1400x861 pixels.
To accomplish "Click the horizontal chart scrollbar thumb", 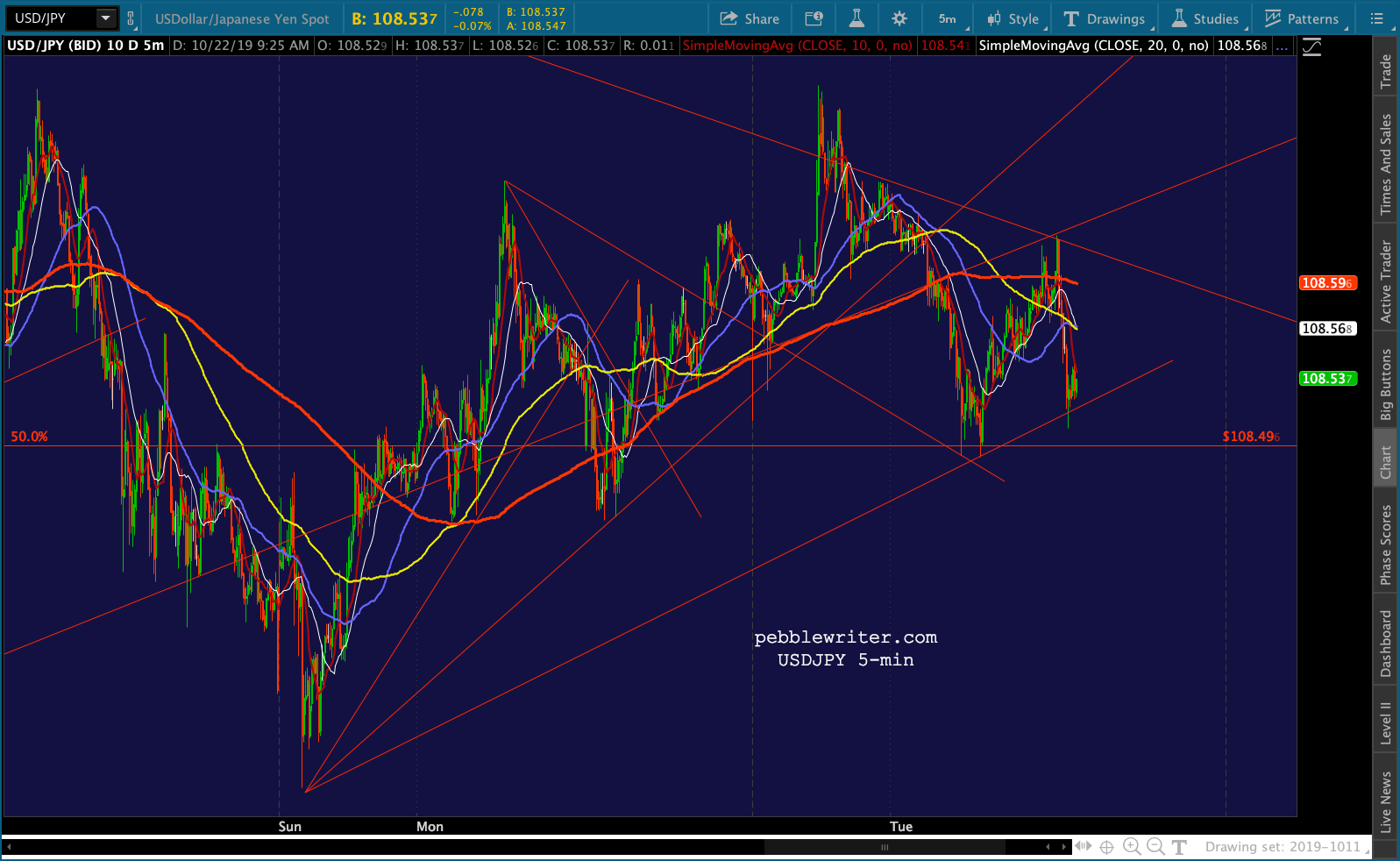I will click(885, 847).
